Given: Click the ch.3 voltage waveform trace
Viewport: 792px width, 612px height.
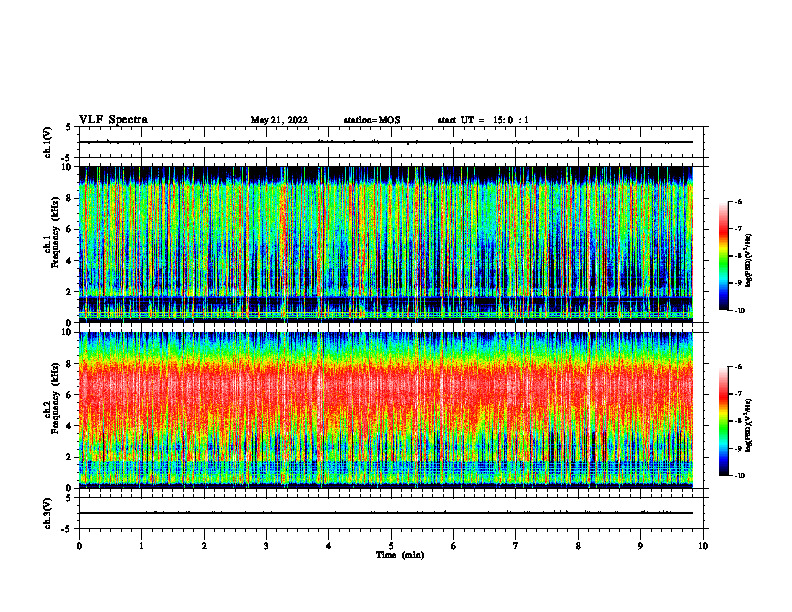Looking at the screenshot, I should (x=386, y=513).
